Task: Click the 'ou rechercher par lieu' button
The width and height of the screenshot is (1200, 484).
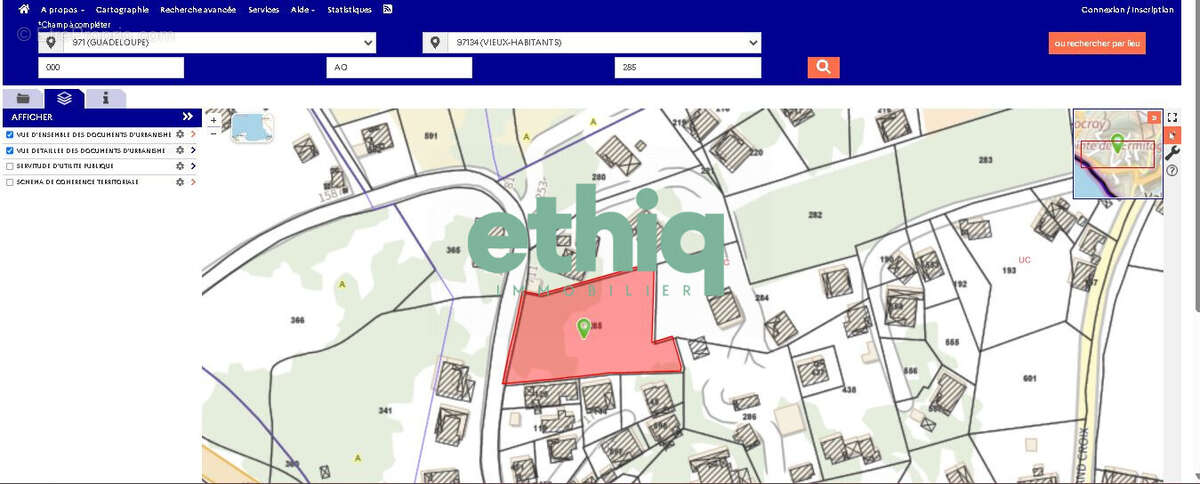Action: tap(1097, 43)
